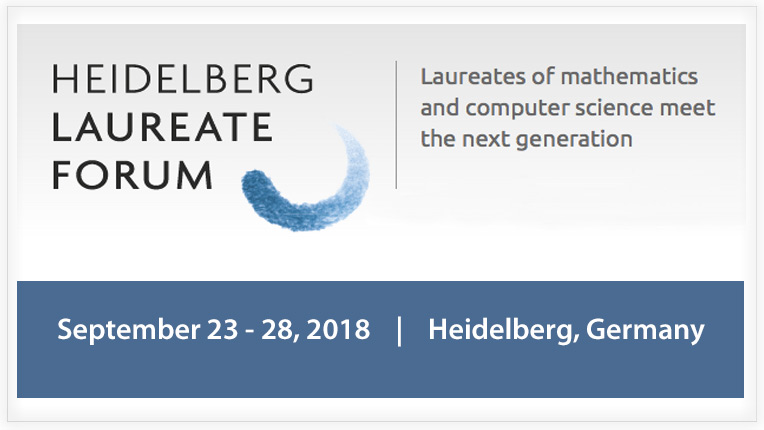Click the word 'generation' in tagline
Viewport: 764px width, 430px height.
coord(574,141)
